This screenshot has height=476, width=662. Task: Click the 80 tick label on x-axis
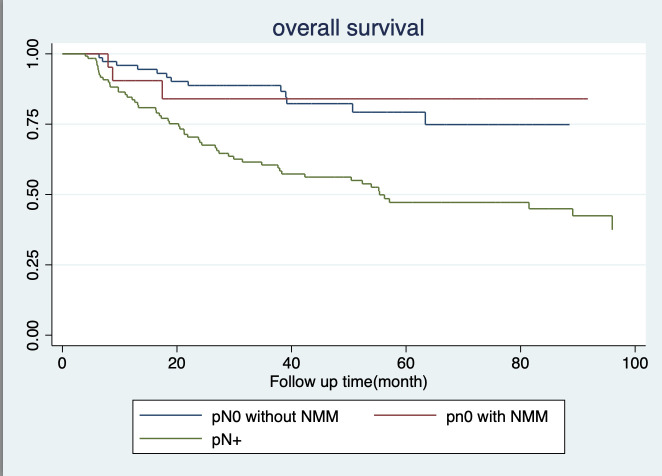(520, 363)
